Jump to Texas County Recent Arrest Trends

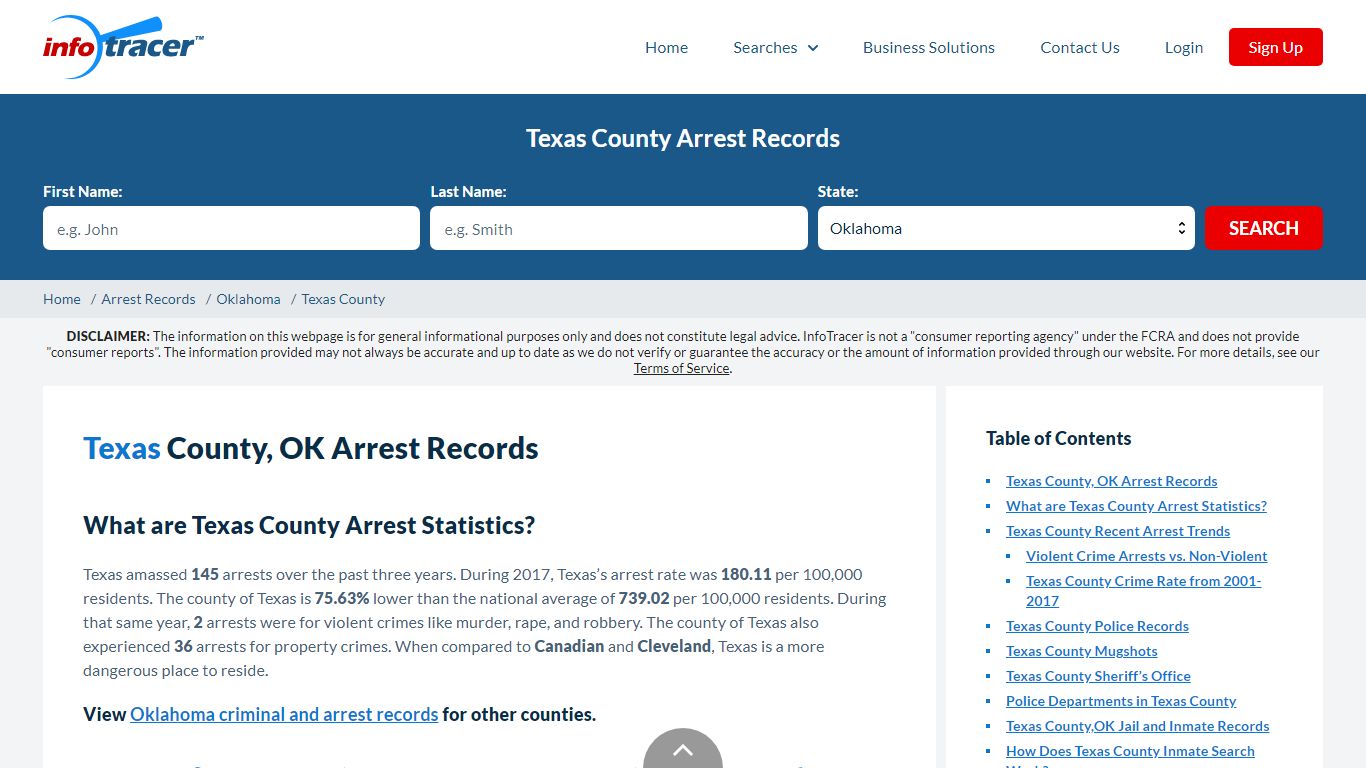coord(1118,531)
